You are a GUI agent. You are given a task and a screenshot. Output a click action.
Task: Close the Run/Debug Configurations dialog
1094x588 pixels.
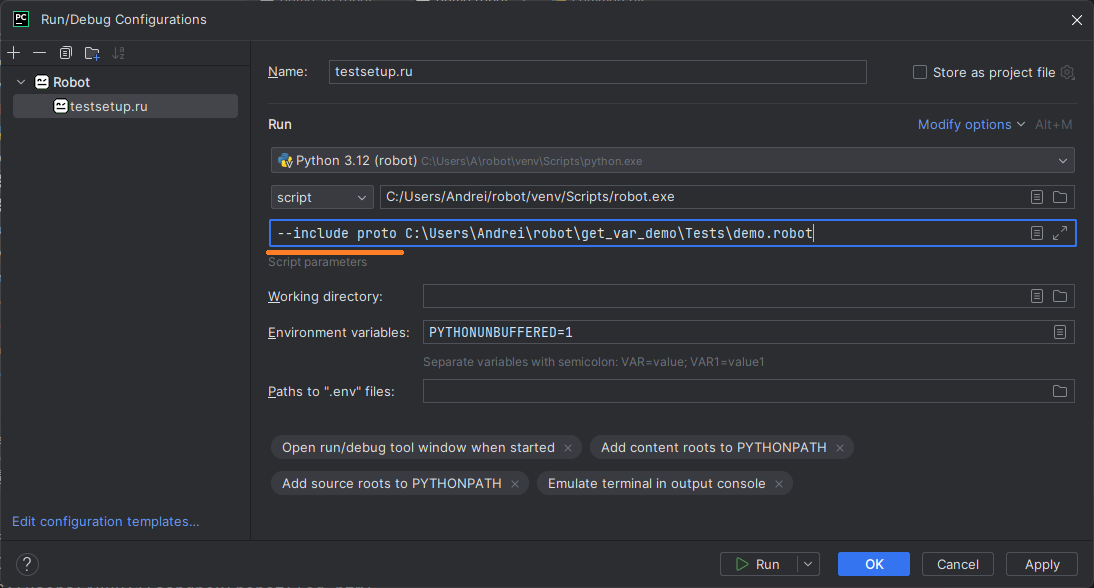tap(1077, 20)
